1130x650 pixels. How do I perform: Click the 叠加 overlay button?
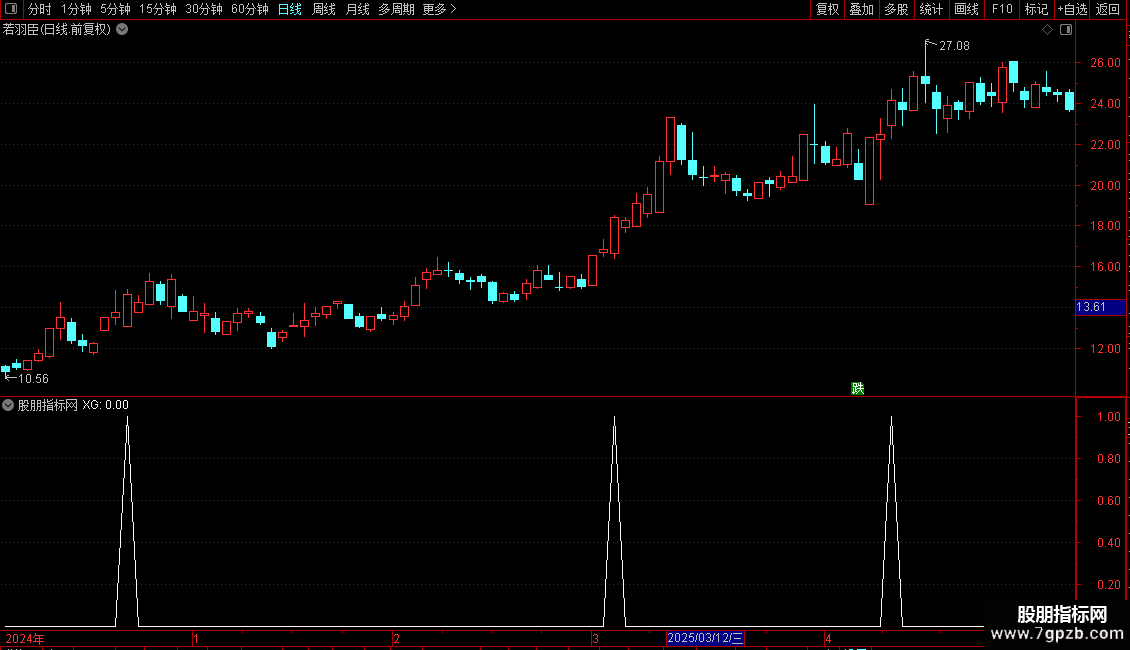861,9
